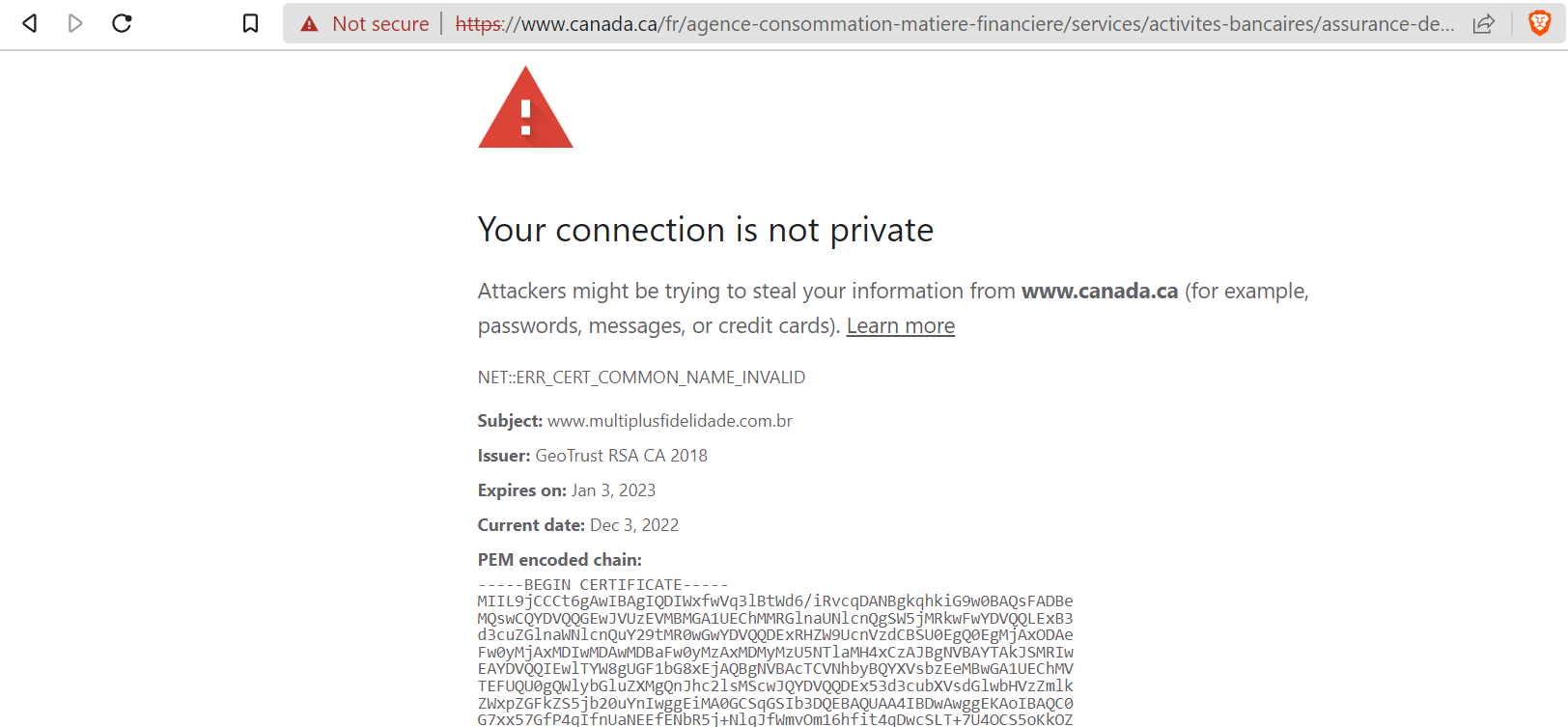
Task: Click the PEM encoded chain label
Action: click(560, 560)
